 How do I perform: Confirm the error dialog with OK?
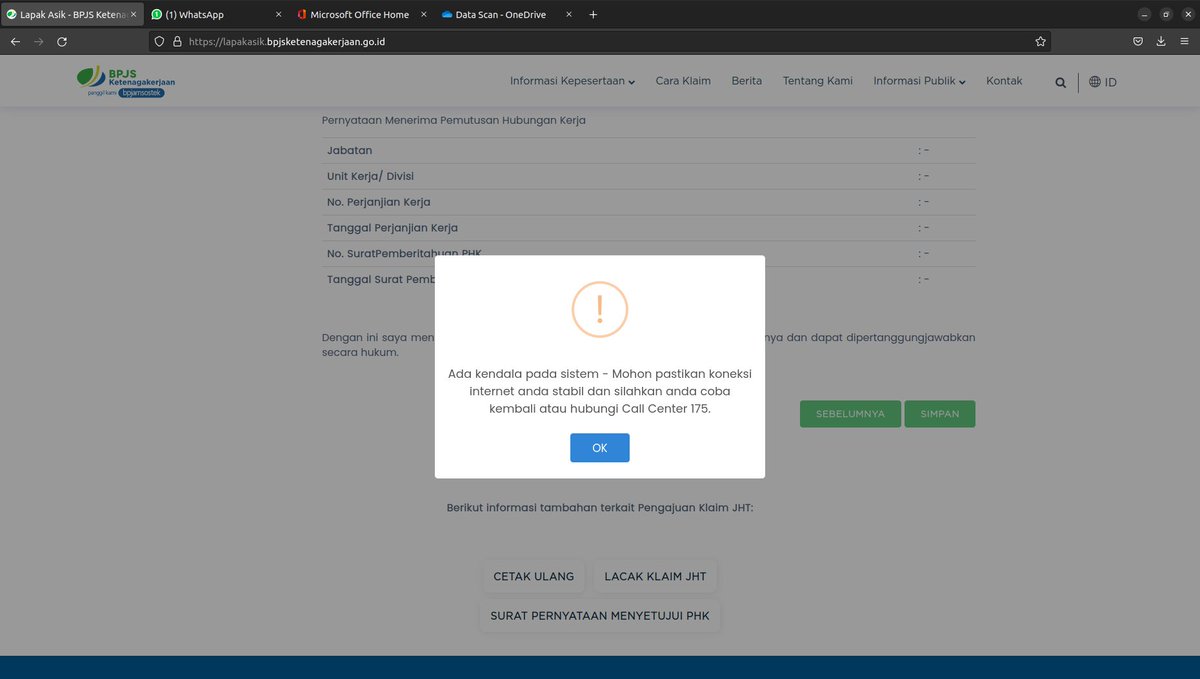[x=600, y=448]
